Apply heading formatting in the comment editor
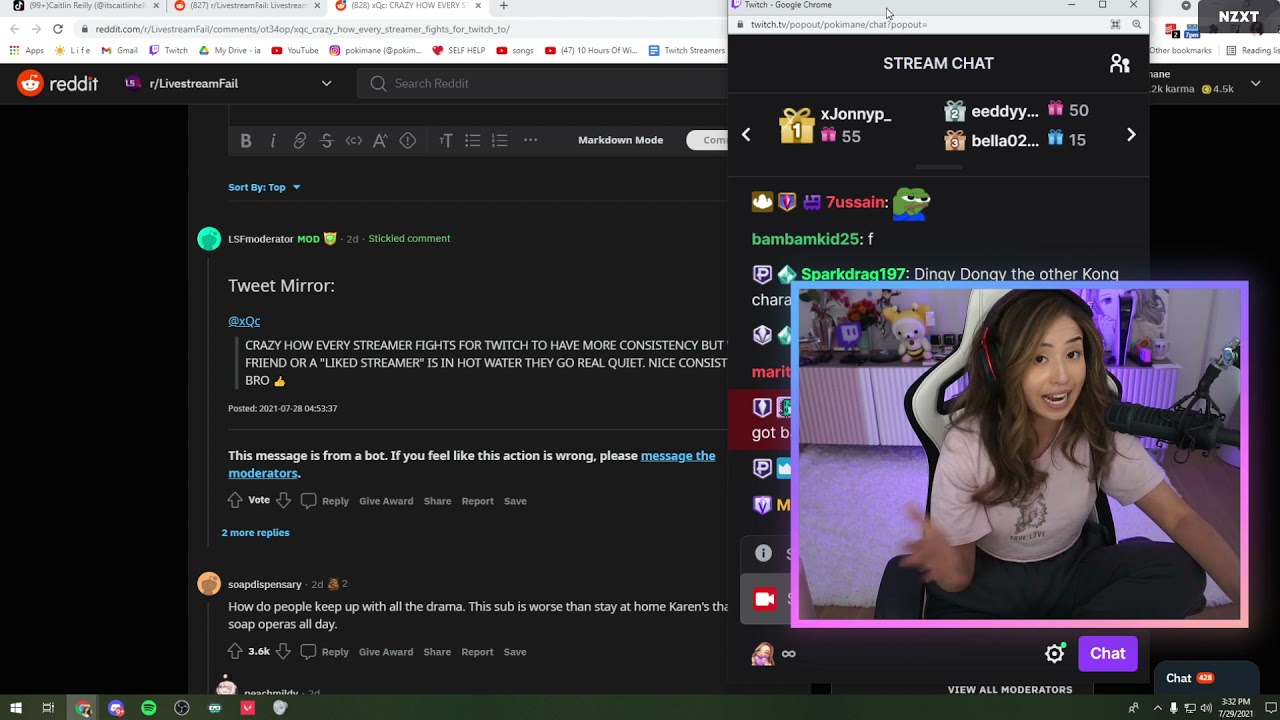 coord(446,141)
